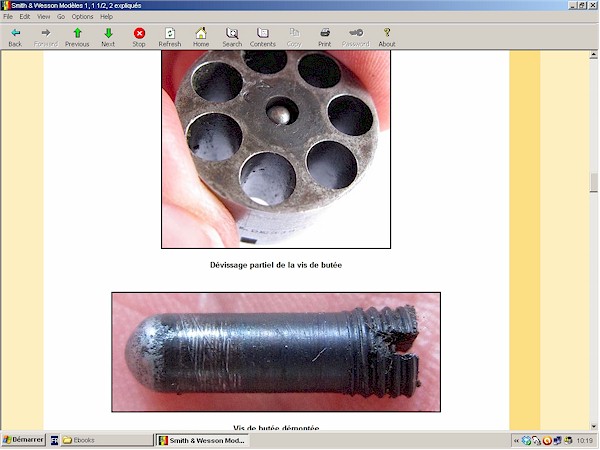Open the Search tool in the toolbar
The image size is (600, 450).
tap(232, 33)
